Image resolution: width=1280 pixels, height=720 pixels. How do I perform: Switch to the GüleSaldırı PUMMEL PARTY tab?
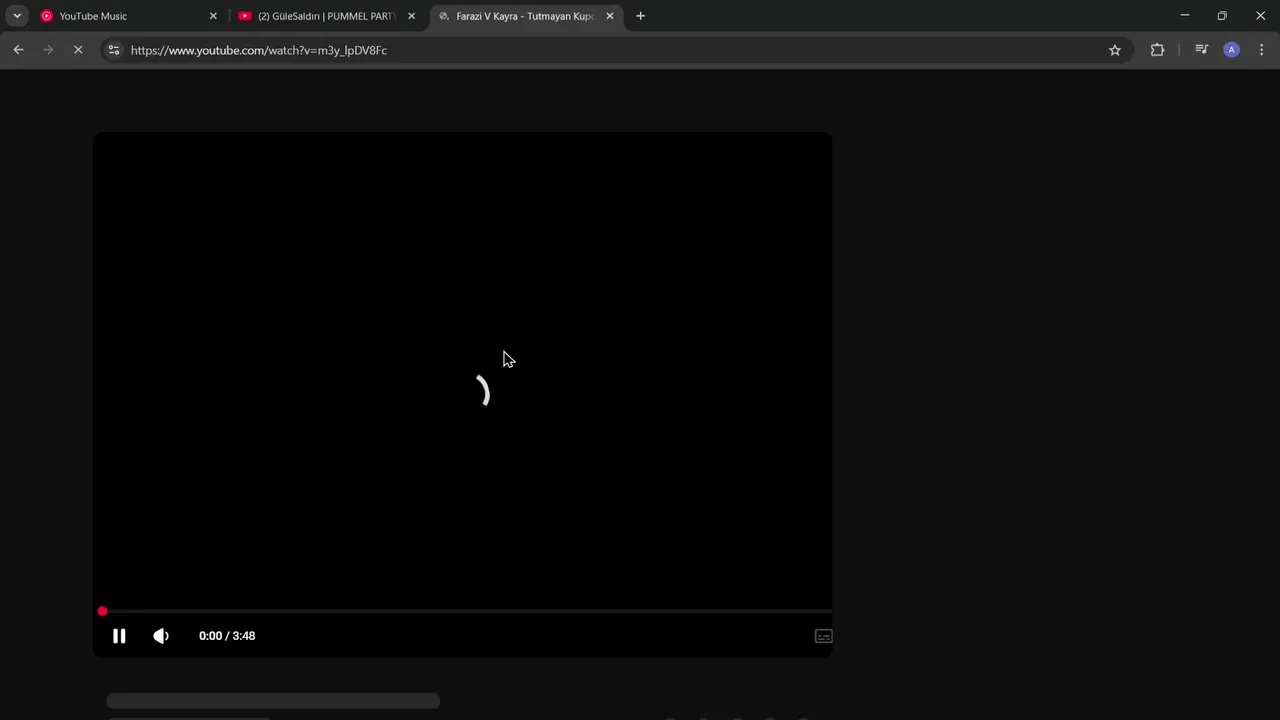point(327,16)
